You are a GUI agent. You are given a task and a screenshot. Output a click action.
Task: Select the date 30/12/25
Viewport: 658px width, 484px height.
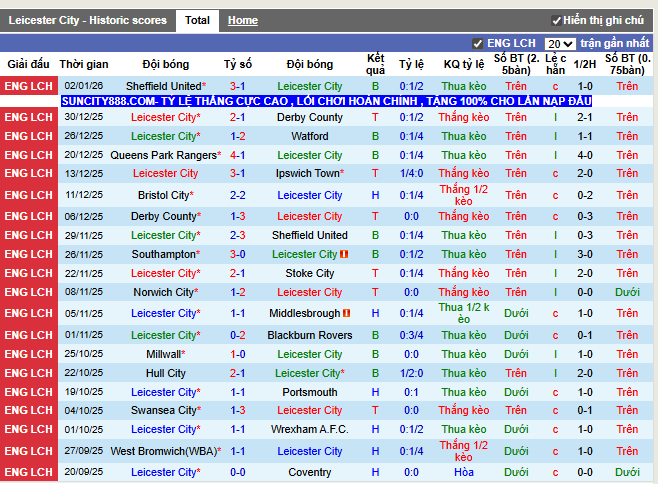click(84, 117)
